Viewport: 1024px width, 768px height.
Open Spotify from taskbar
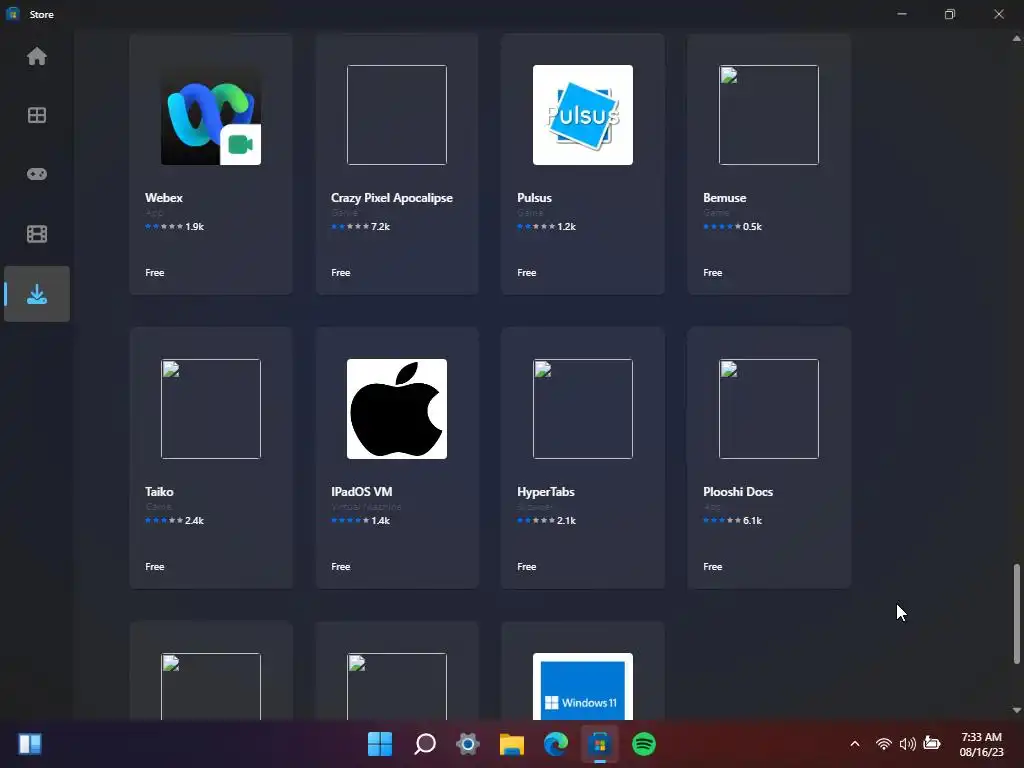644,744
